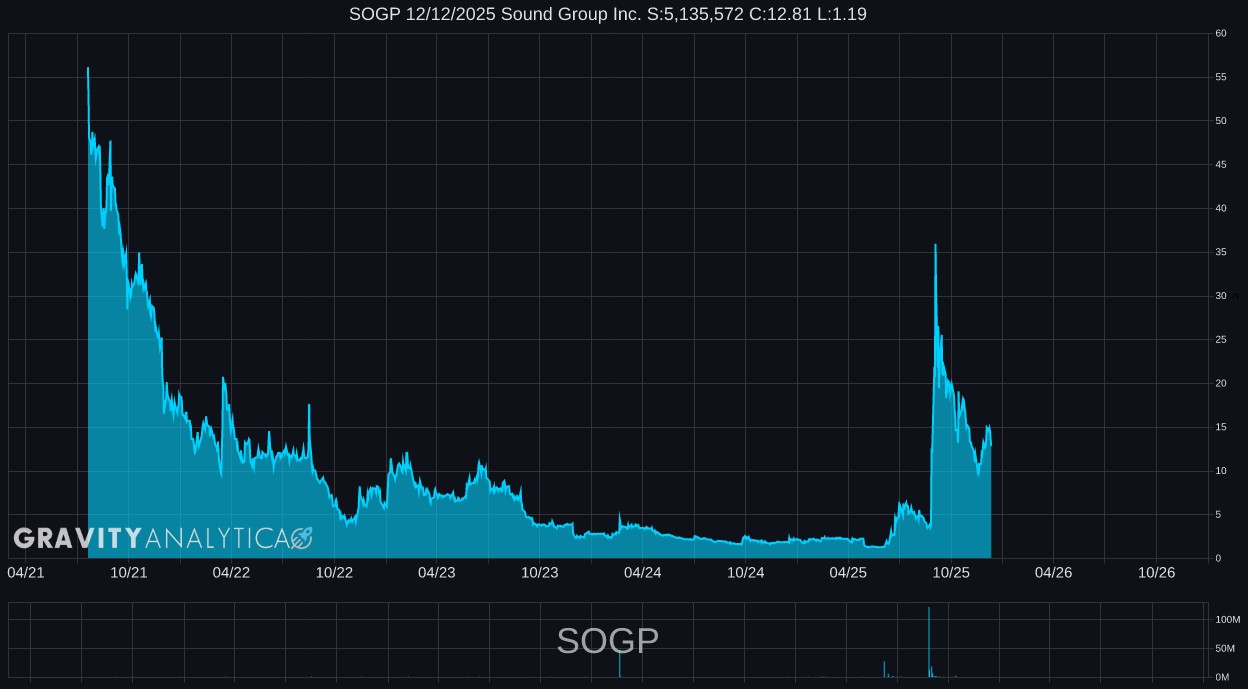Select the 10/26 date label on x-axis
The height and width of the screenshot is (689, 1248).
coord(1156,573)
